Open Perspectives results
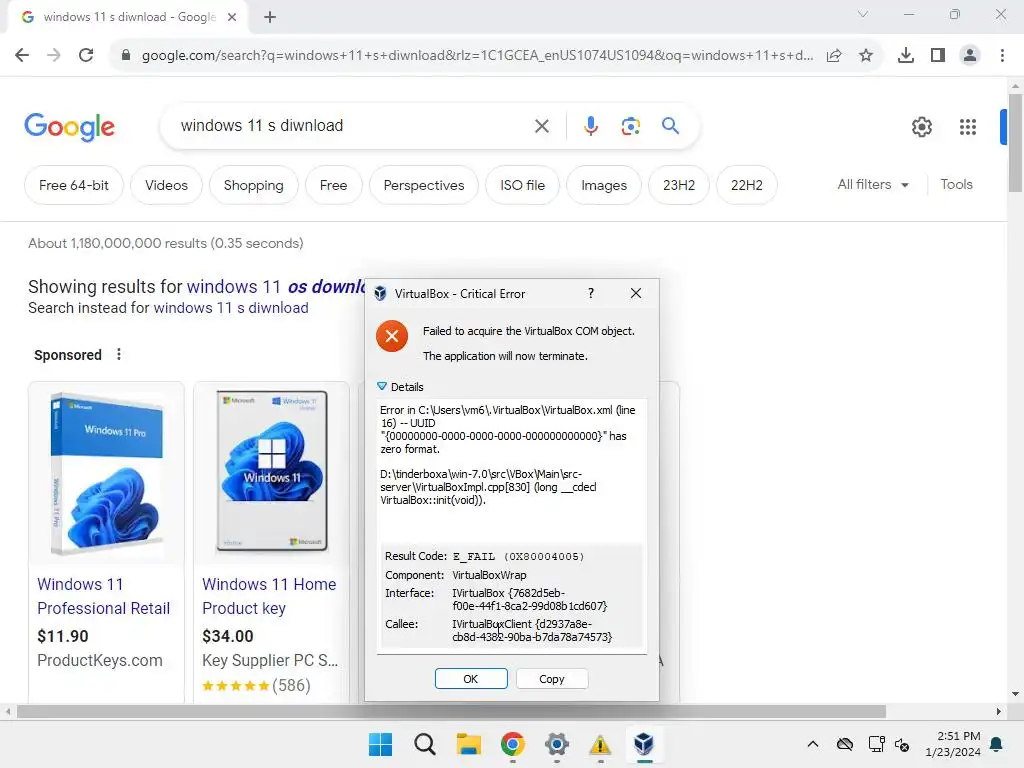This screenshot has width=1024, height=768. pyautogui.click(x=424, y=185)
